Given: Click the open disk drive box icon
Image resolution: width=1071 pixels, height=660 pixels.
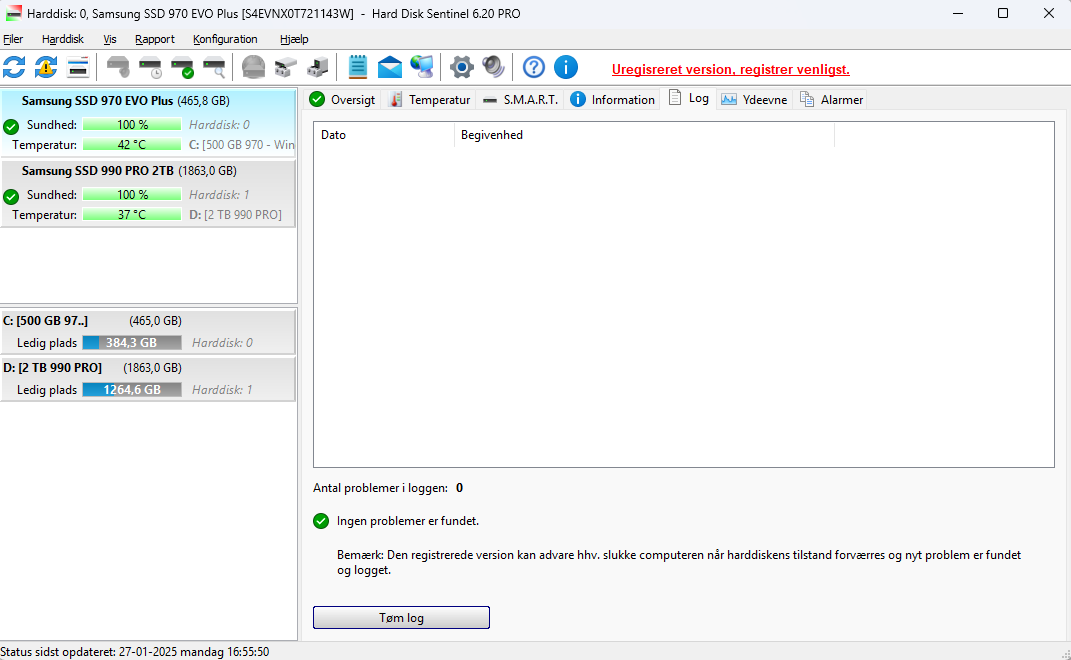Looking at the screenshot, I should (x=286, y=68).
